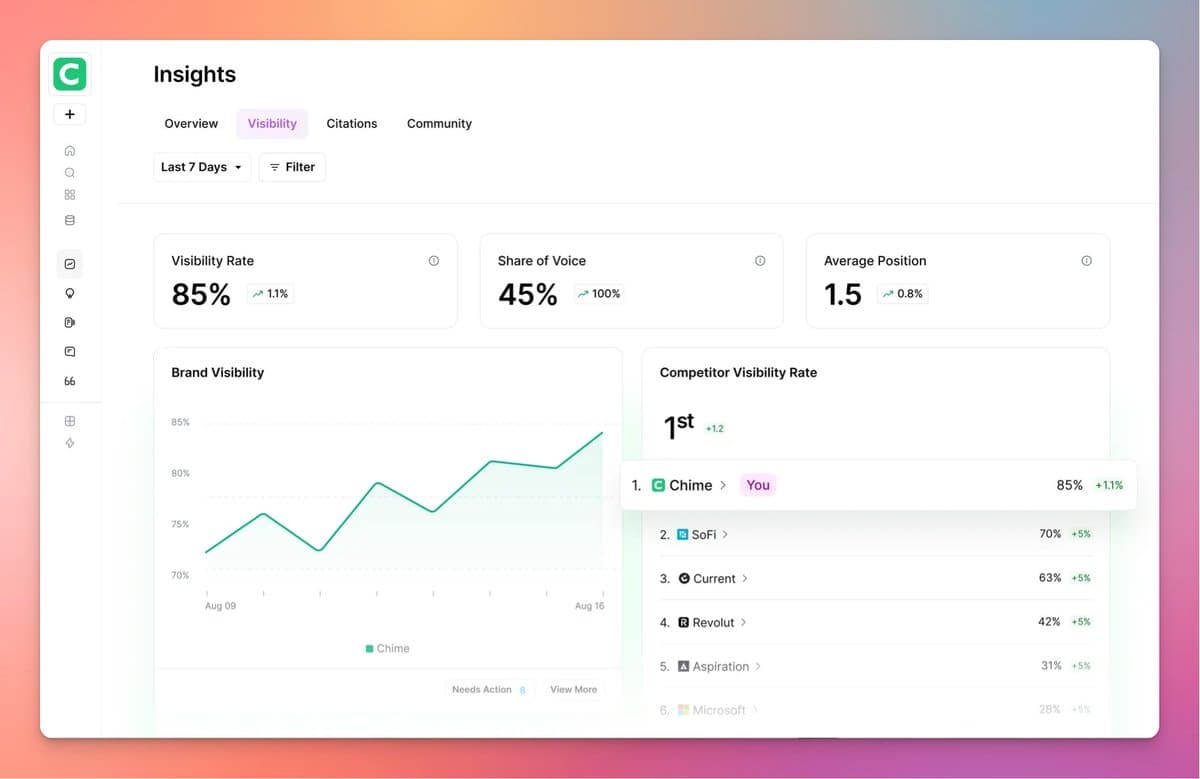Viewport: 1200px width, 779px height.
Task: Open the Visibility Rate info tooltip icon
Action: pyautogui.click(x=434, y=260)
